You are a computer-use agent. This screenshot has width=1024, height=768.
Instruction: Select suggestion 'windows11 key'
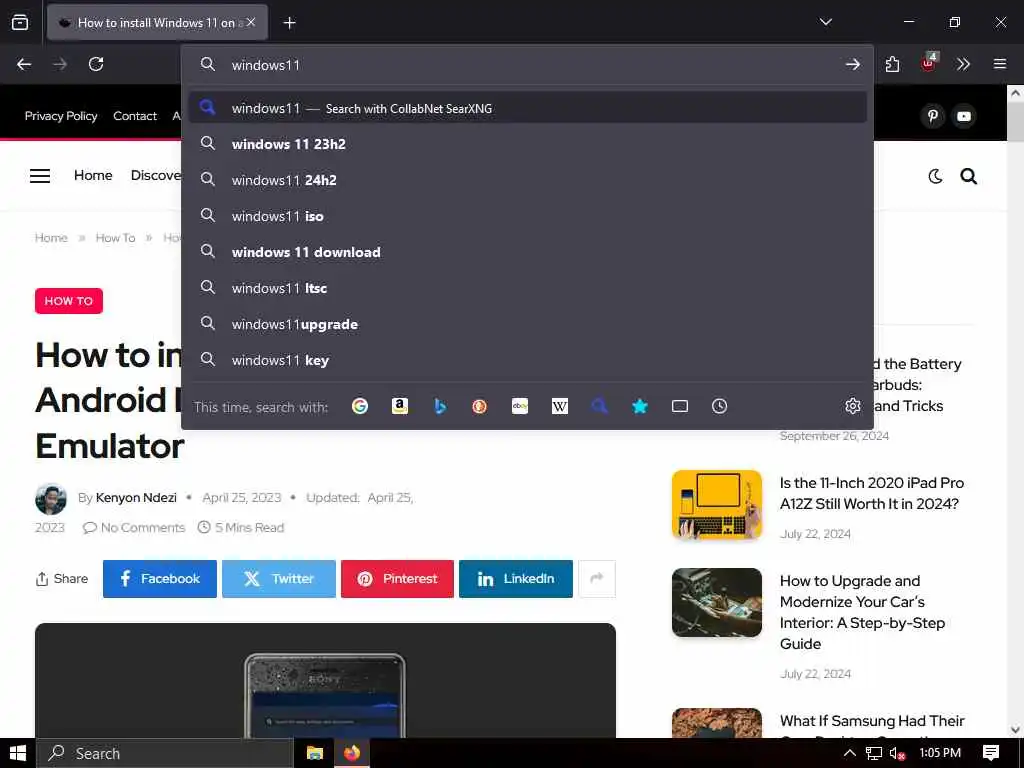(528, 359)
